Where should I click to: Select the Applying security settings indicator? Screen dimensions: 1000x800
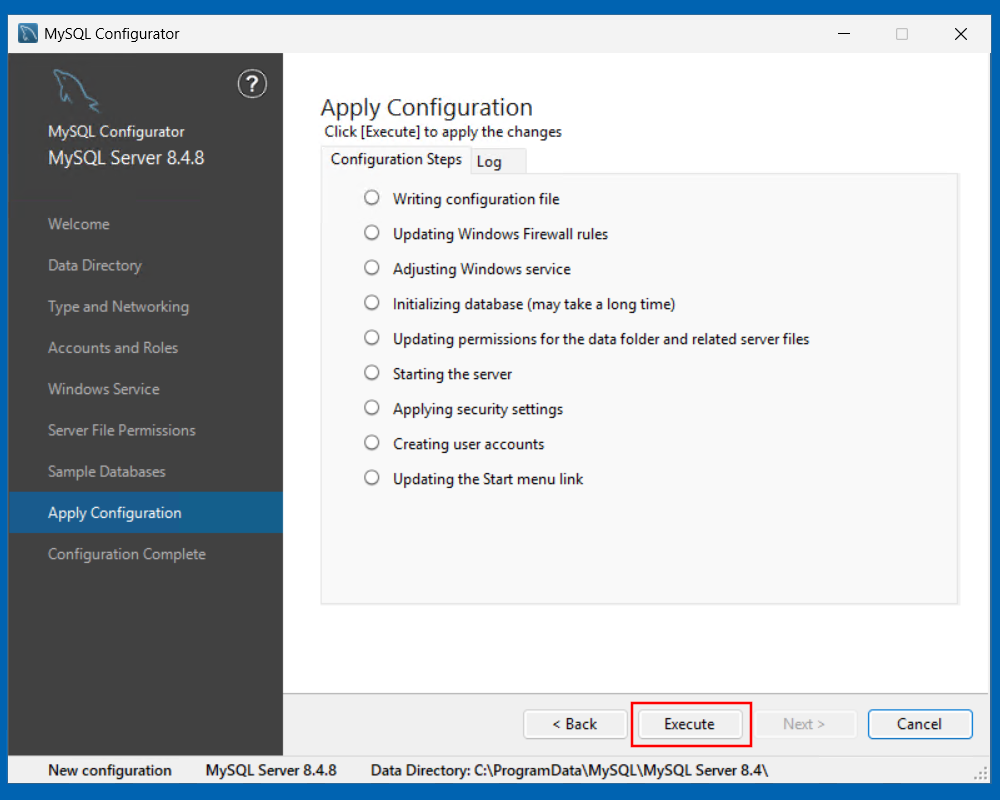click(372, 408)
